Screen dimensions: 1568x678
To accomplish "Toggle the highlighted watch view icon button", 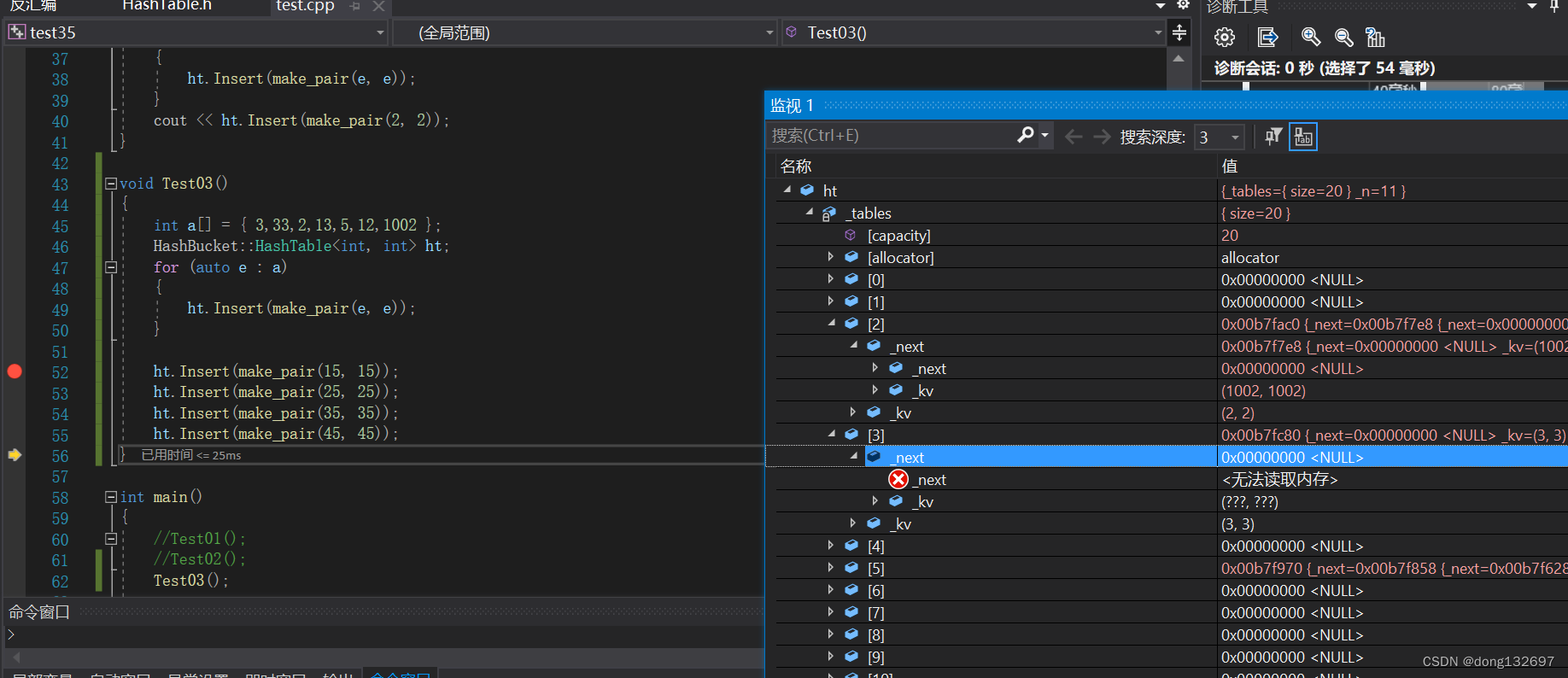I will click(x=1303, y=137).
